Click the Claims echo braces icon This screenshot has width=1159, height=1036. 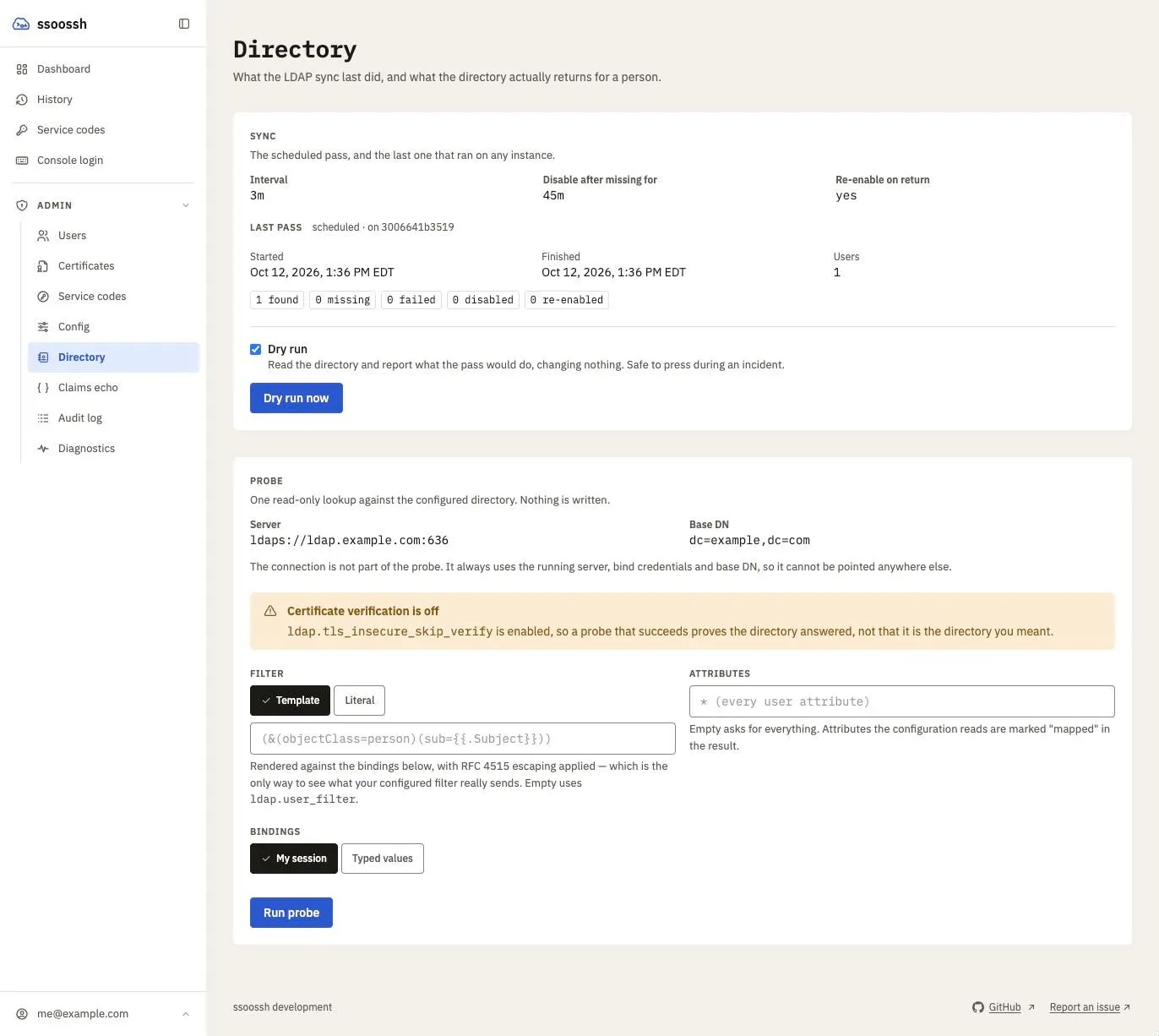pos(43,388)
